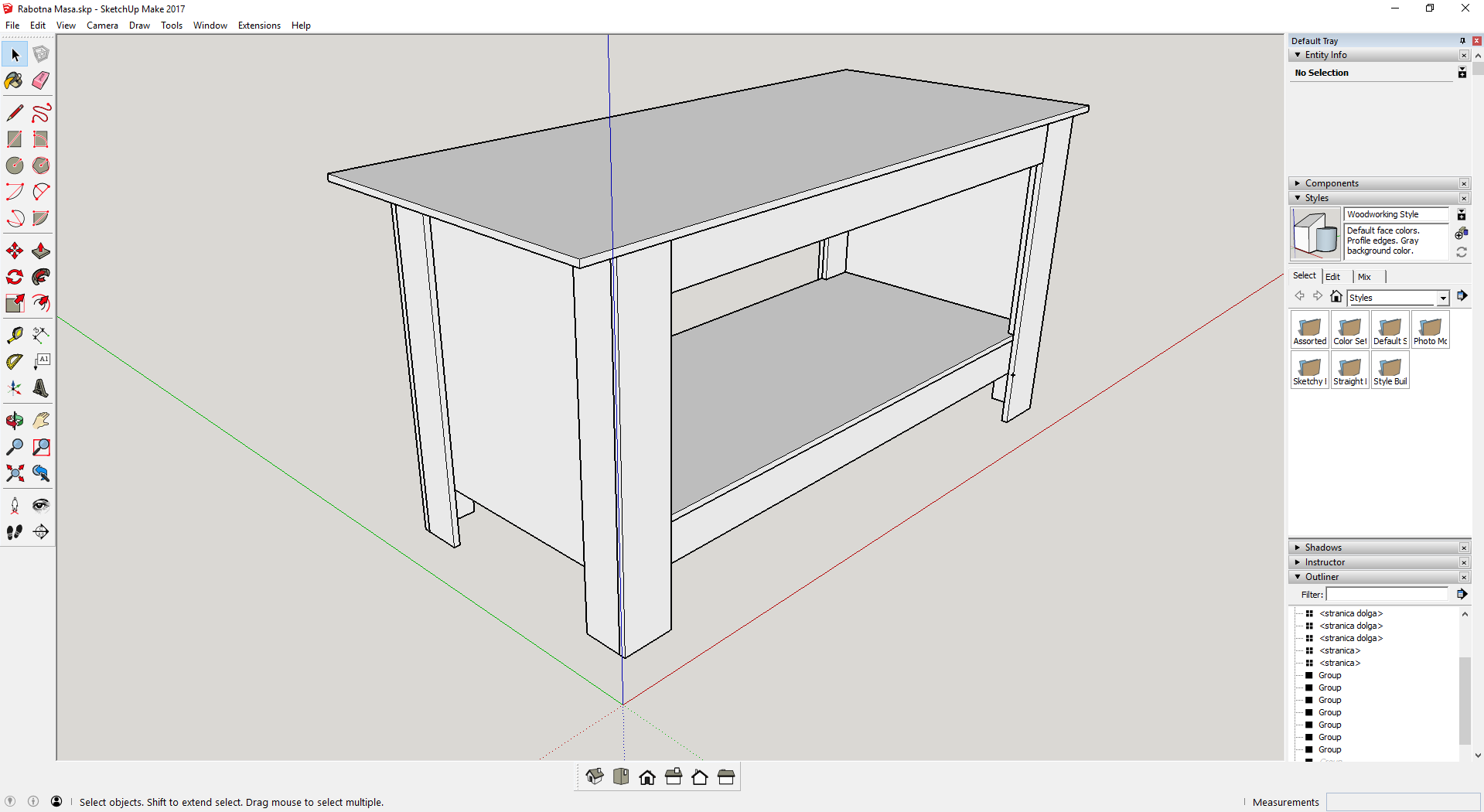Viewport: 1484px width, 812px height.
Task: Apply the Sketchy Edges style collection
Action: pyautogui.click(x=1308, y=370)
